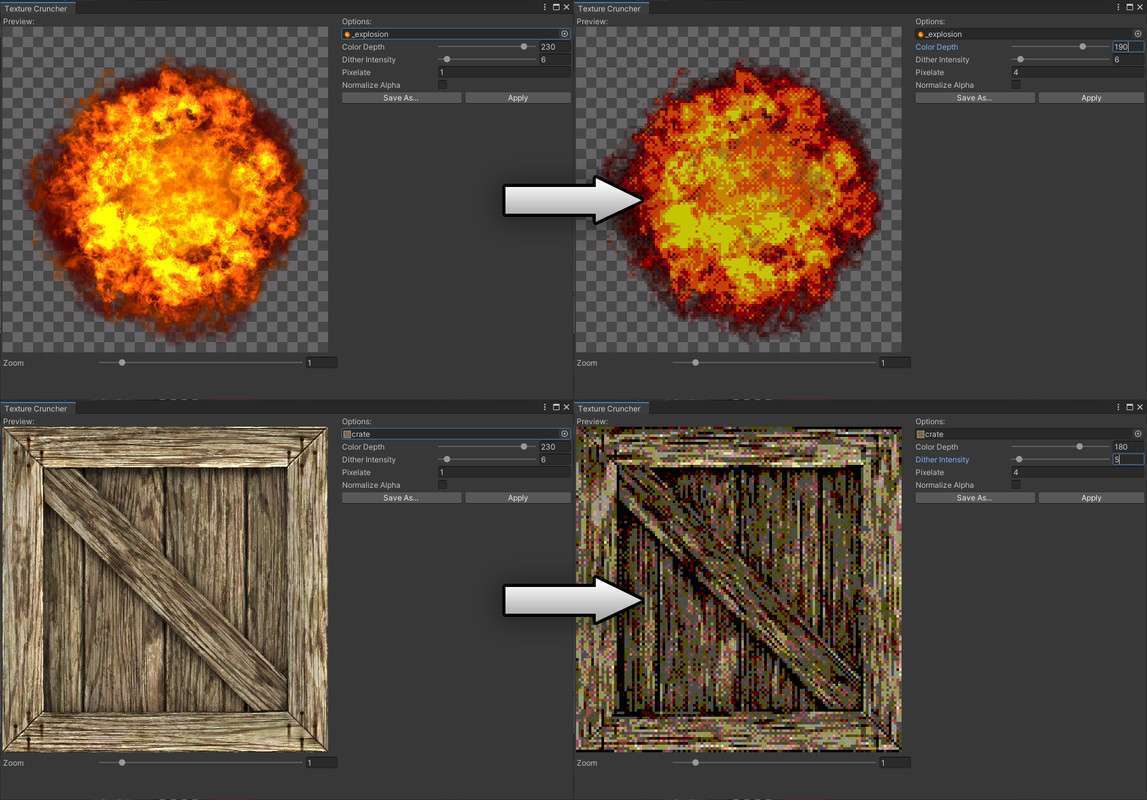Toggle Normalize Alpha in pixelated crate window

1016,485
